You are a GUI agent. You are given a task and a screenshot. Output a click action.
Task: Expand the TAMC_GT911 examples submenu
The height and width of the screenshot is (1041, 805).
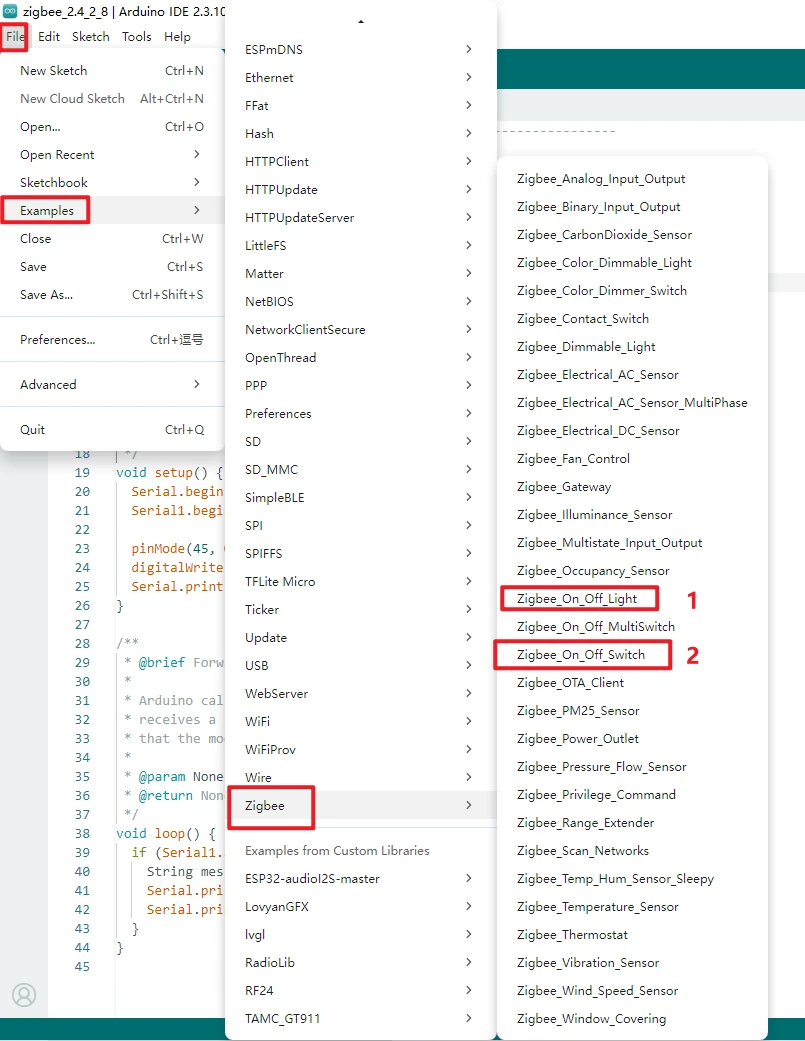click(360, 1018)
